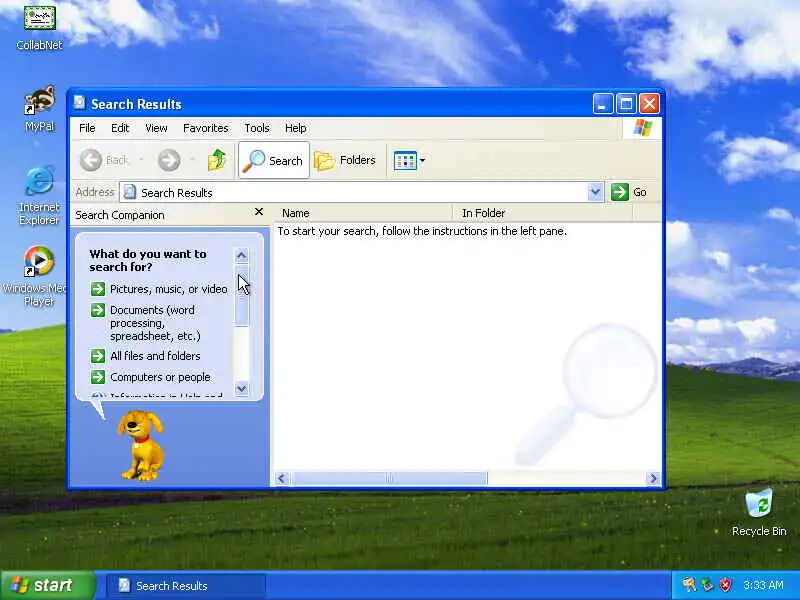
Task: Maximize the Search Results window
Action: pos(626,104)
